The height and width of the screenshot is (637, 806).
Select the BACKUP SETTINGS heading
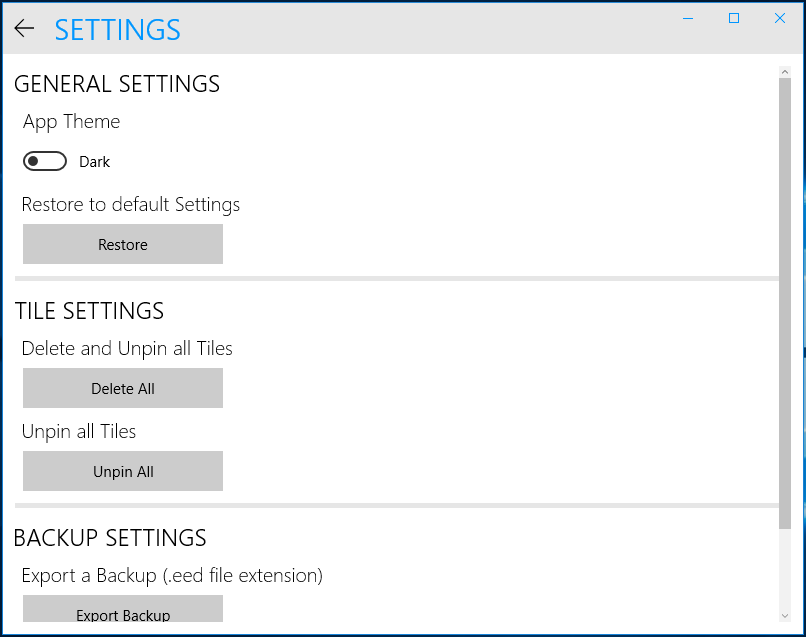[110, 538]
